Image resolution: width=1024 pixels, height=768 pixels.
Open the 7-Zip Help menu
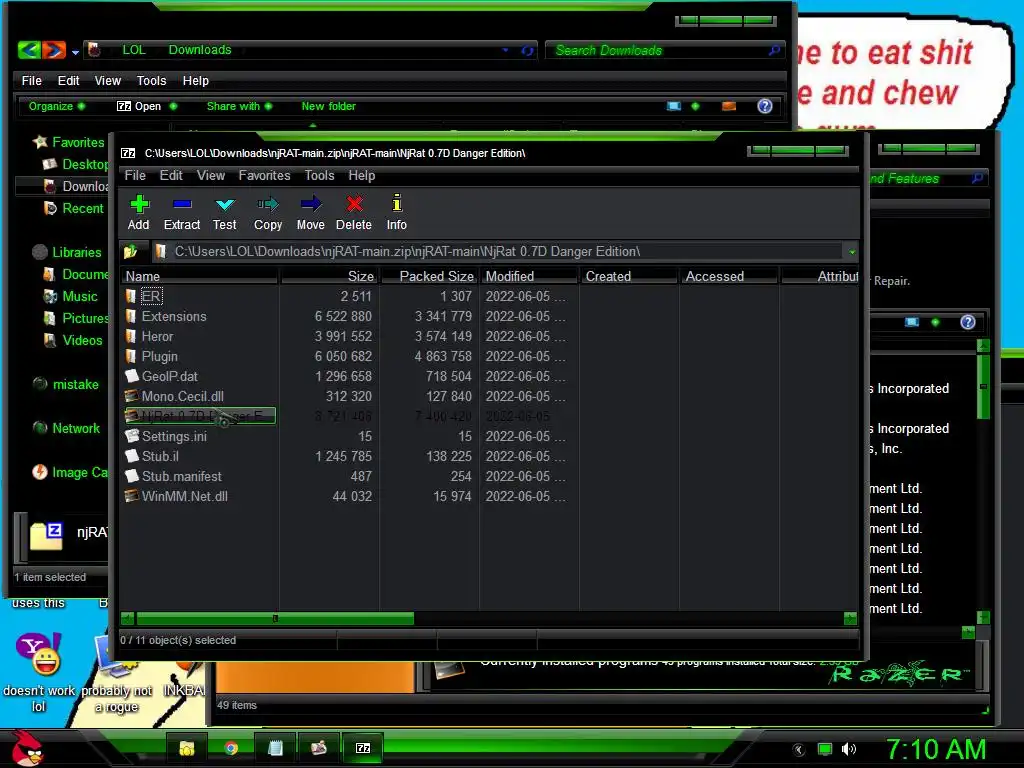pos(362,176)
